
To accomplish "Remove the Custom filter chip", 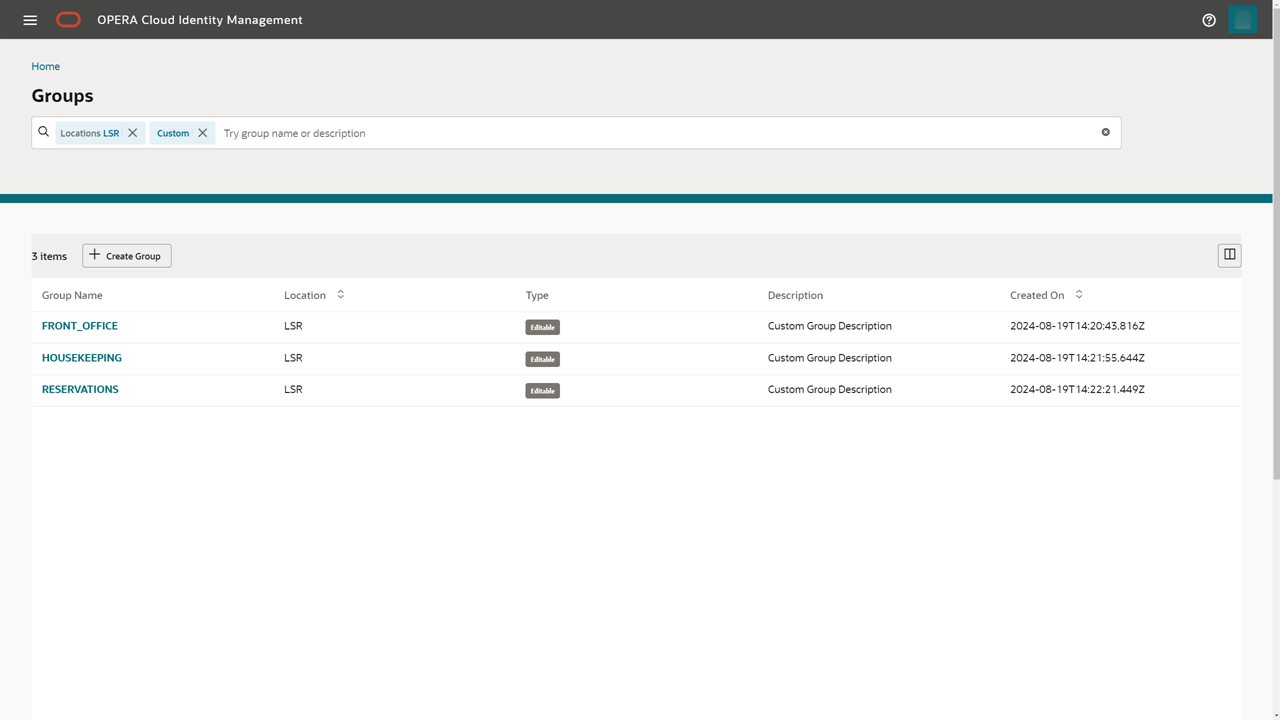I will (203, 133).
